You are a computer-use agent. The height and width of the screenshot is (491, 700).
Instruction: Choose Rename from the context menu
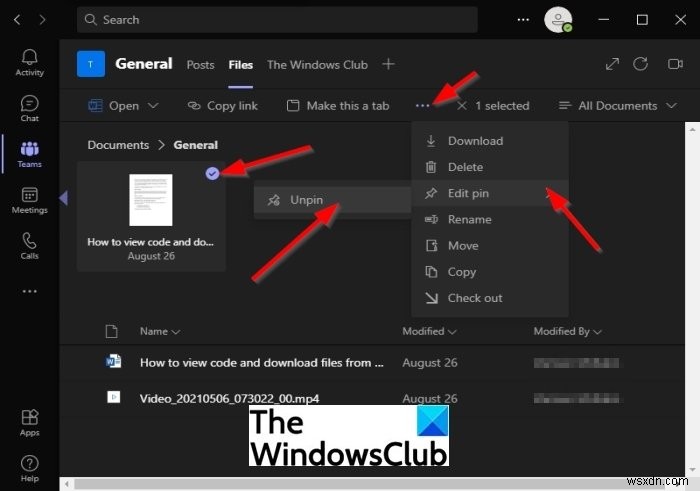tap(490, 220)
